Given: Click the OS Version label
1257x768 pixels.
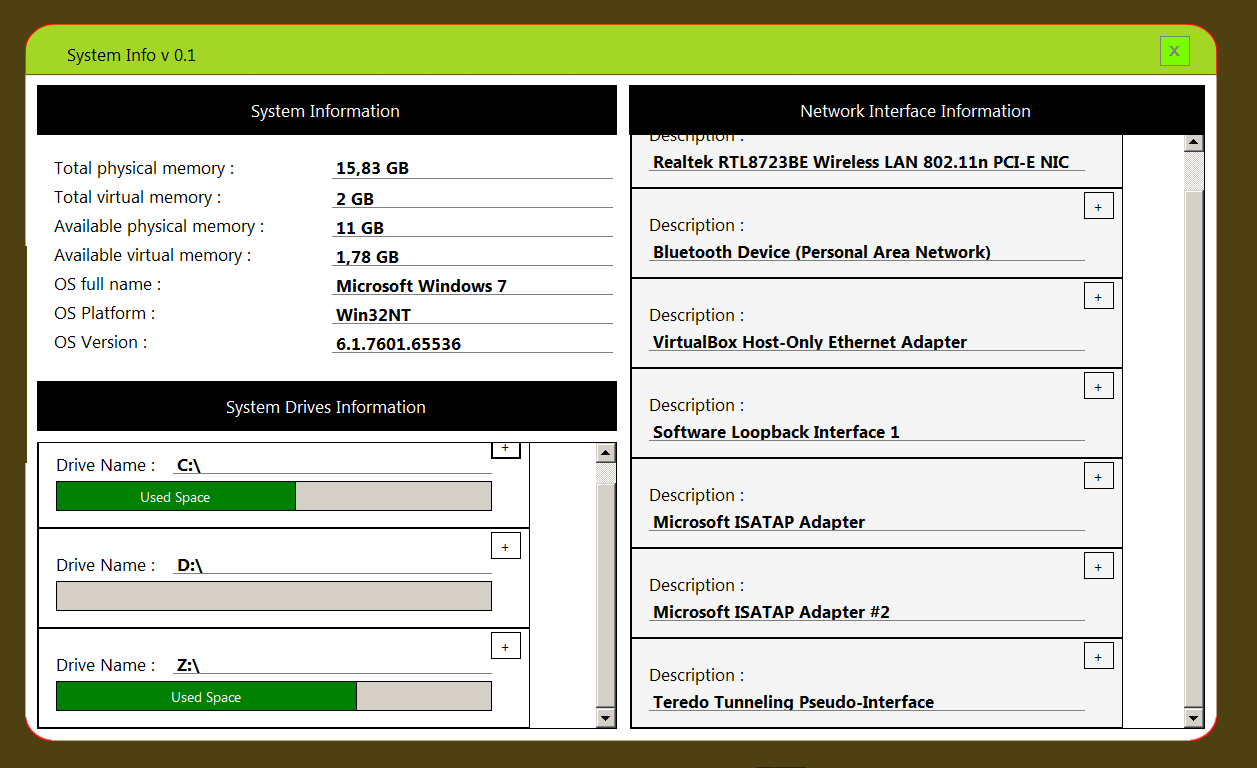Looking at the screenshot, I should 100,342.
